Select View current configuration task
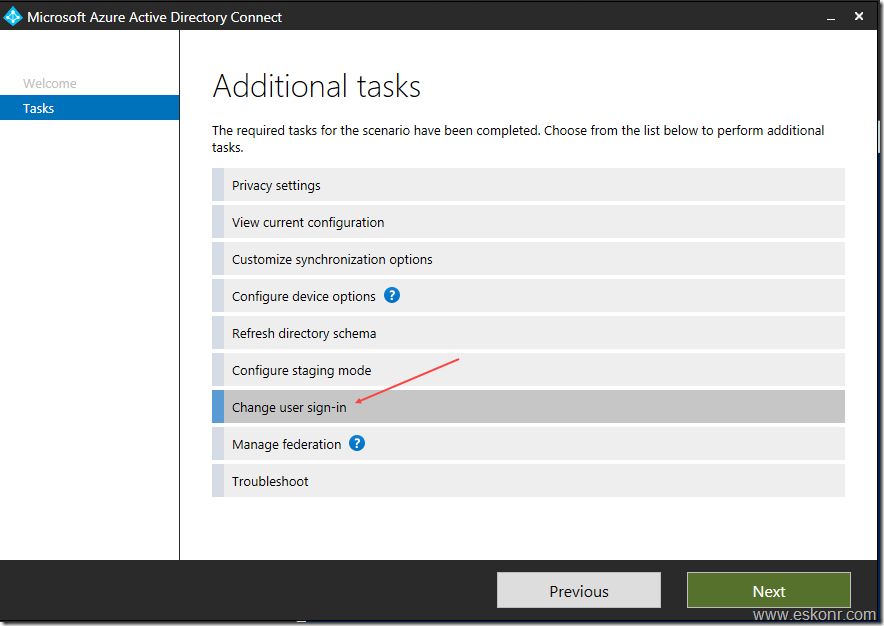Image resolution: width=884 pixels, height=626 pixels. (x=528, y=222)
